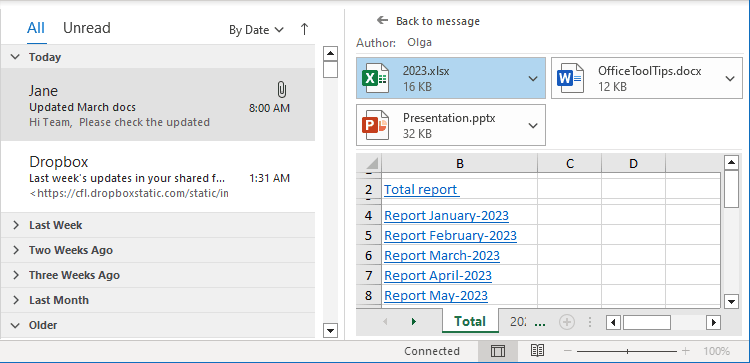Click the spreadsheet vertical scroll up arrow

pyautogui.click(x=732, y=163)
